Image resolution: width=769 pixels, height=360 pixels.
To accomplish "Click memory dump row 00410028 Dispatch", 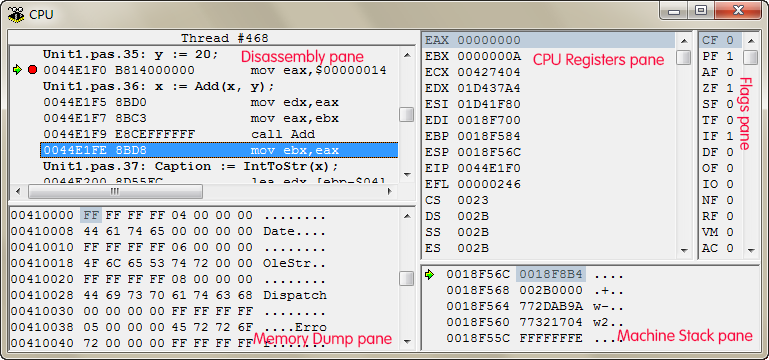I will (x=168, y=295).
